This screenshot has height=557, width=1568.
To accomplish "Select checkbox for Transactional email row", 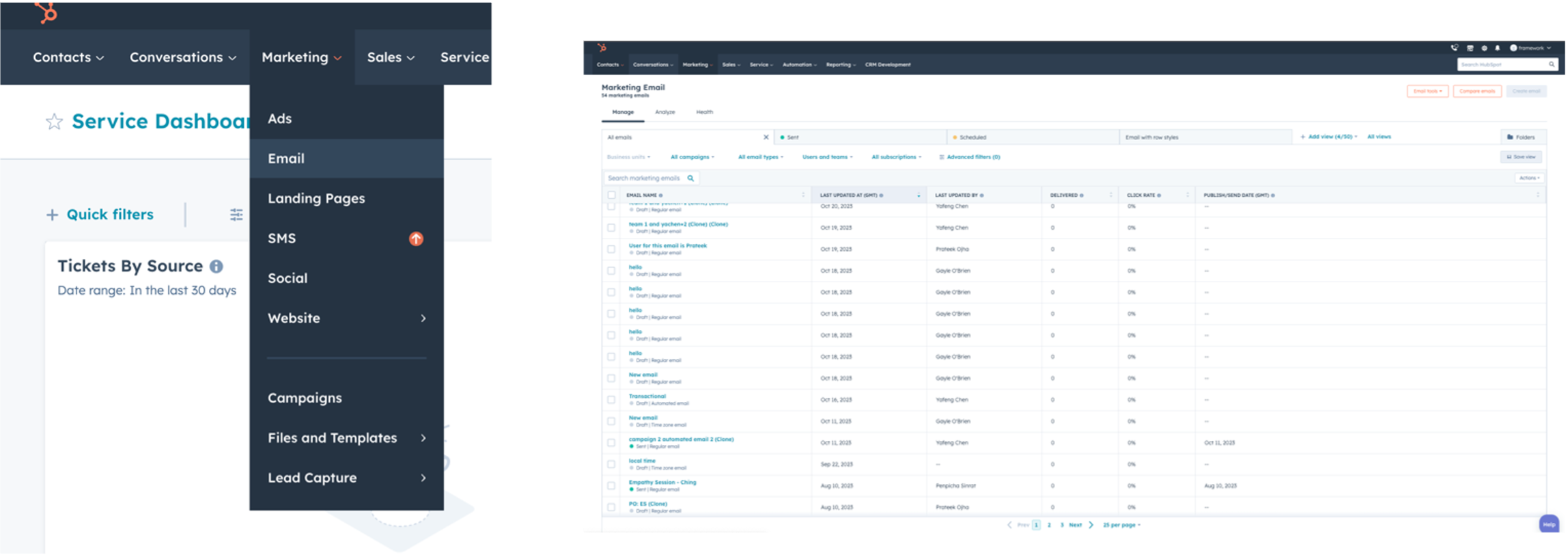I will 611,399.
